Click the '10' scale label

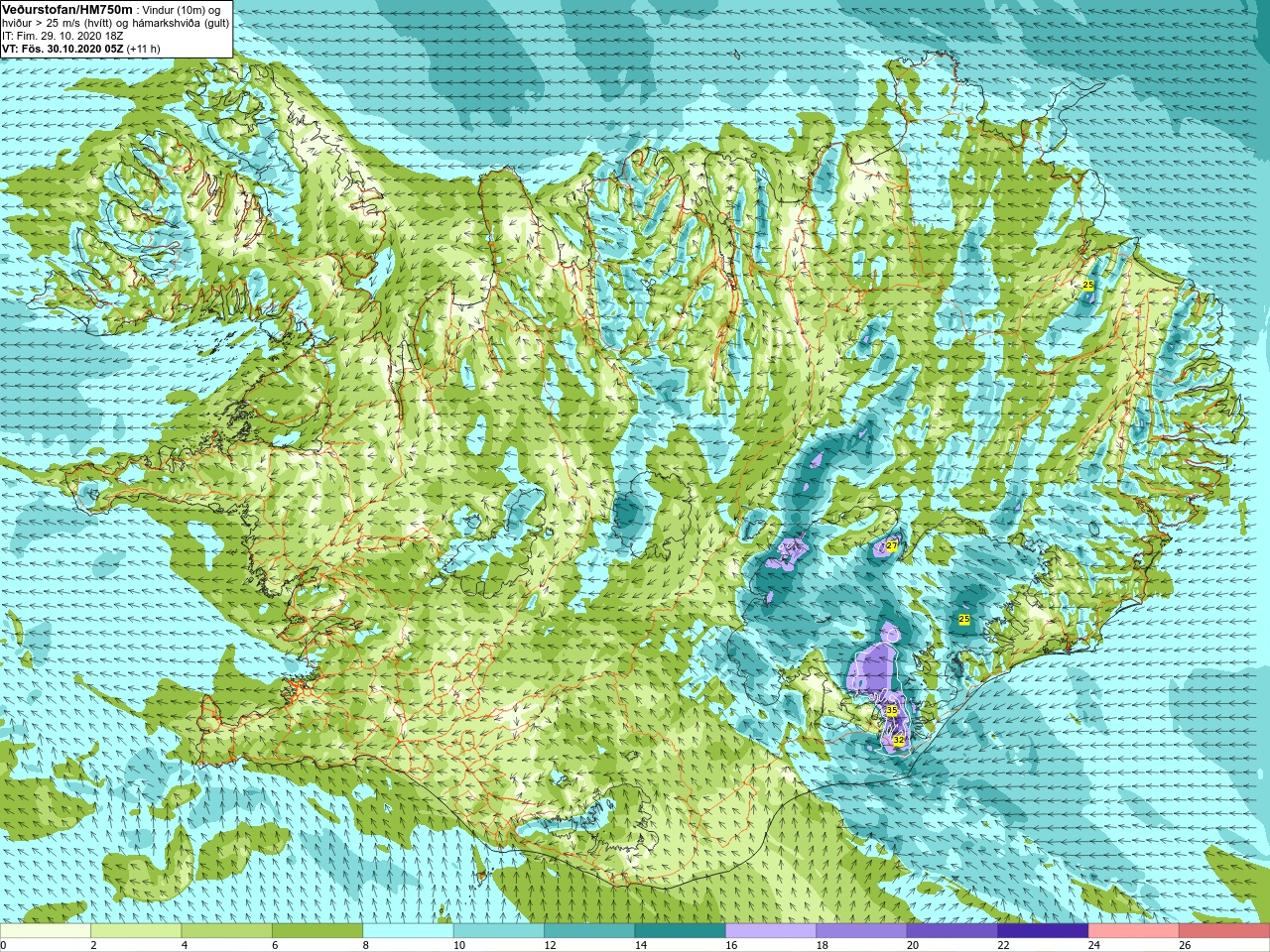click(458, 945)
